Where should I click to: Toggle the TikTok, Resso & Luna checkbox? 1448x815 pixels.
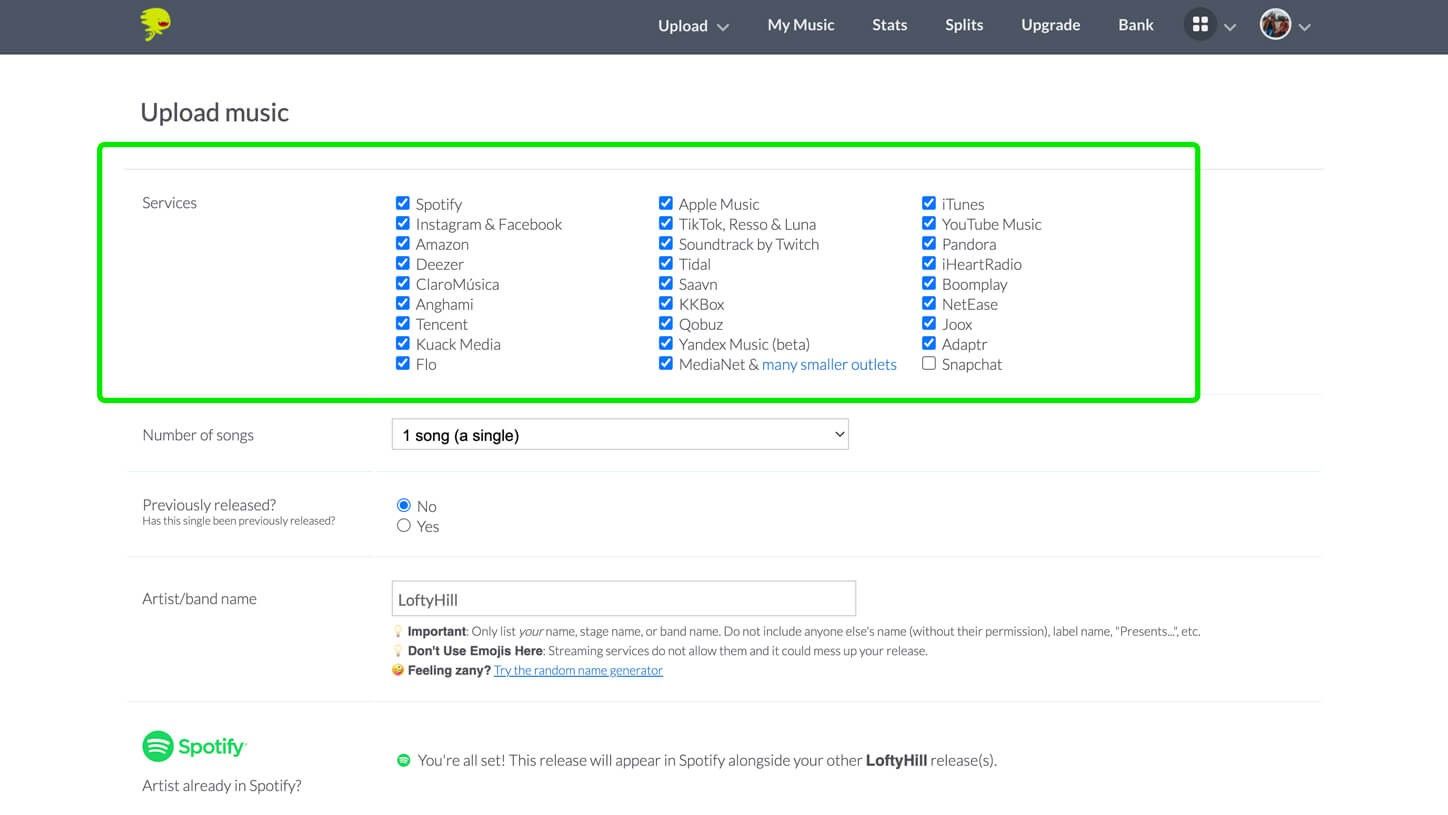665,223
